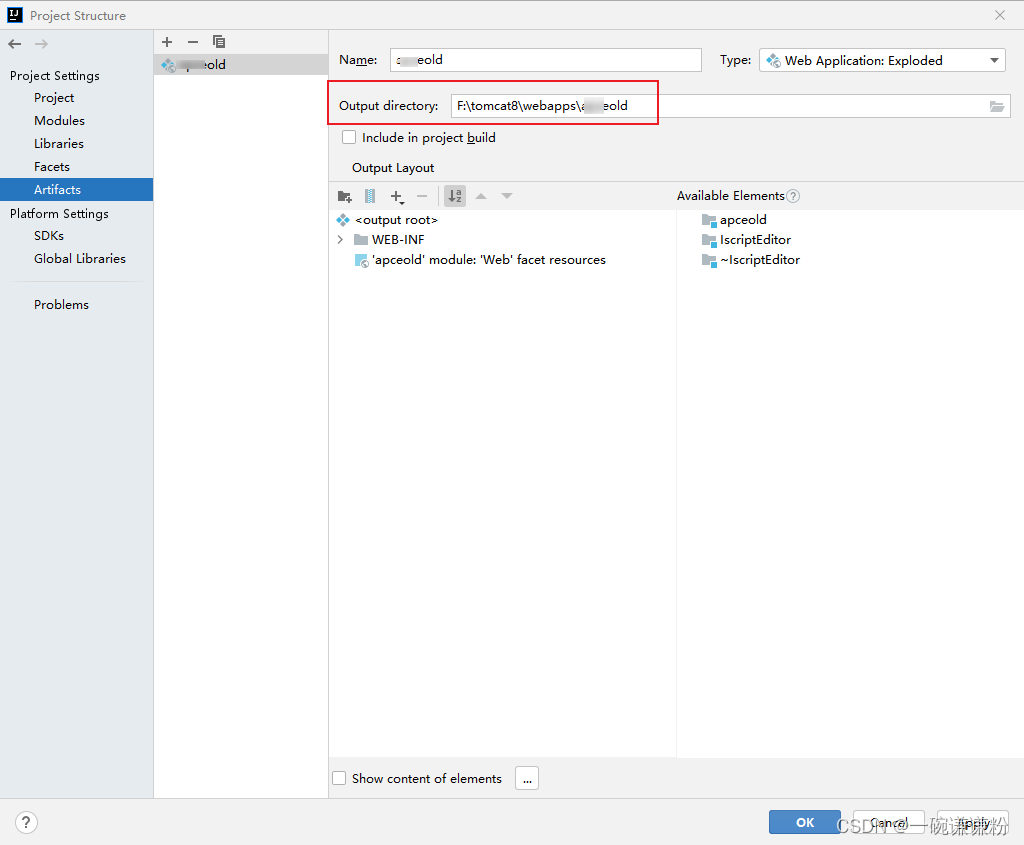Move element up in layout
The height and width of the screenshot is (845, 1024).
coord(481,196)
